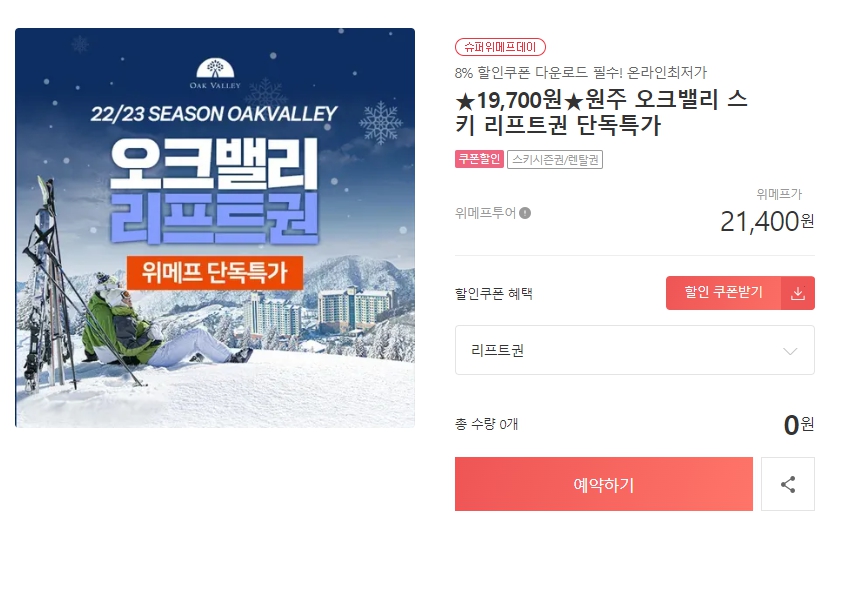Open the 오크밸리 리프트권 product image
860x591 pixels.
coord(215,228)
